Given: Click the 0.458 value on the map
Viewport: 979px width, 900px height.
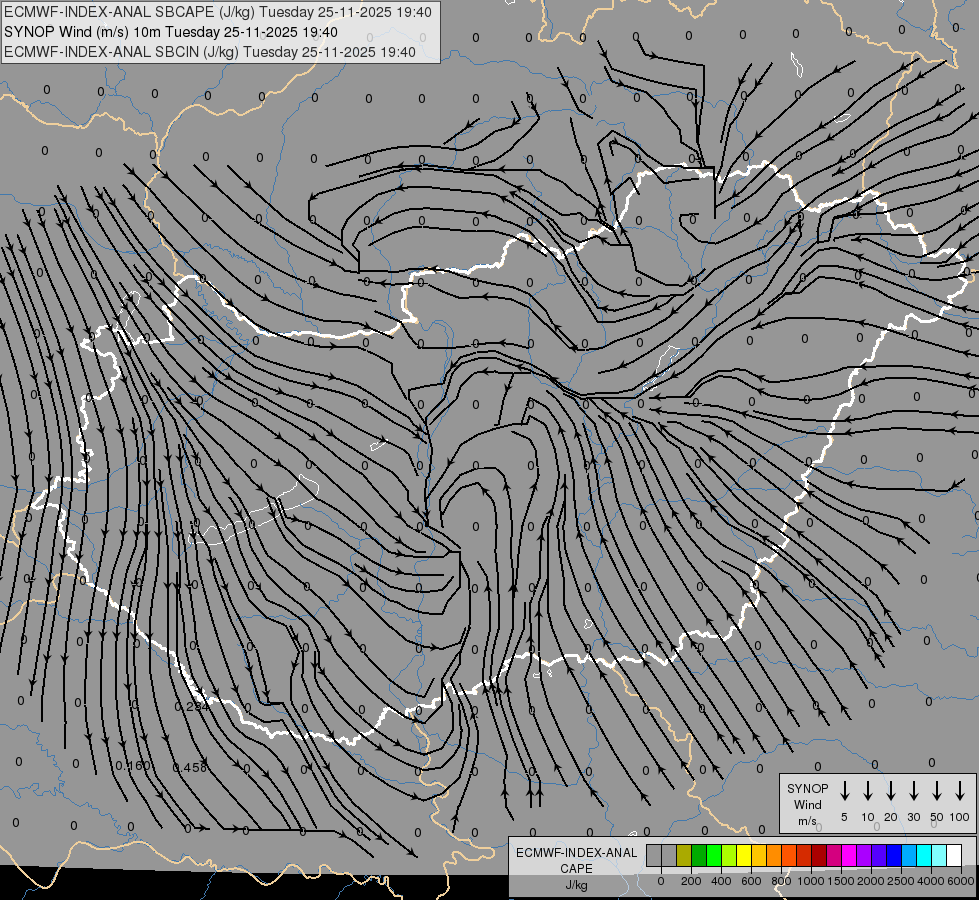Looking at the screenshot, I should [x=189, y=767].
